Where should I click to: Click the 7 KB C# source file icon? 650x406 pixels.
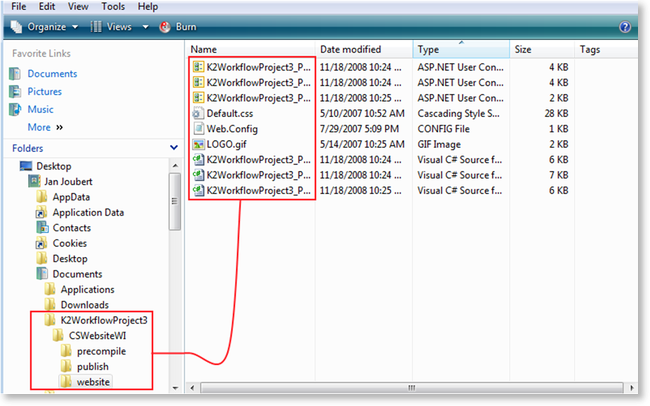(x=199, y=175)
